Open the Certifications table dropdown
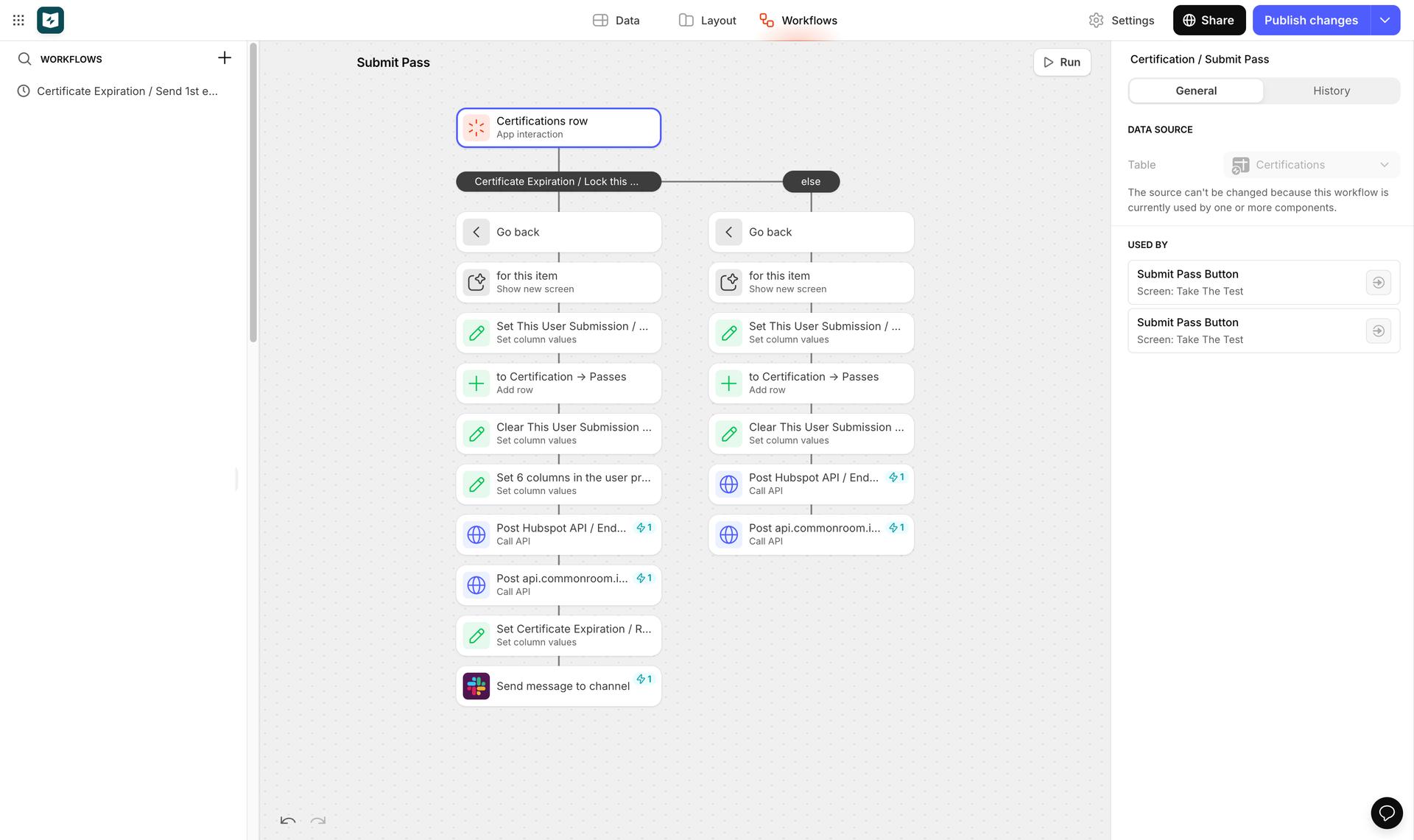The image size is (1414, 840). point(1311,164)
